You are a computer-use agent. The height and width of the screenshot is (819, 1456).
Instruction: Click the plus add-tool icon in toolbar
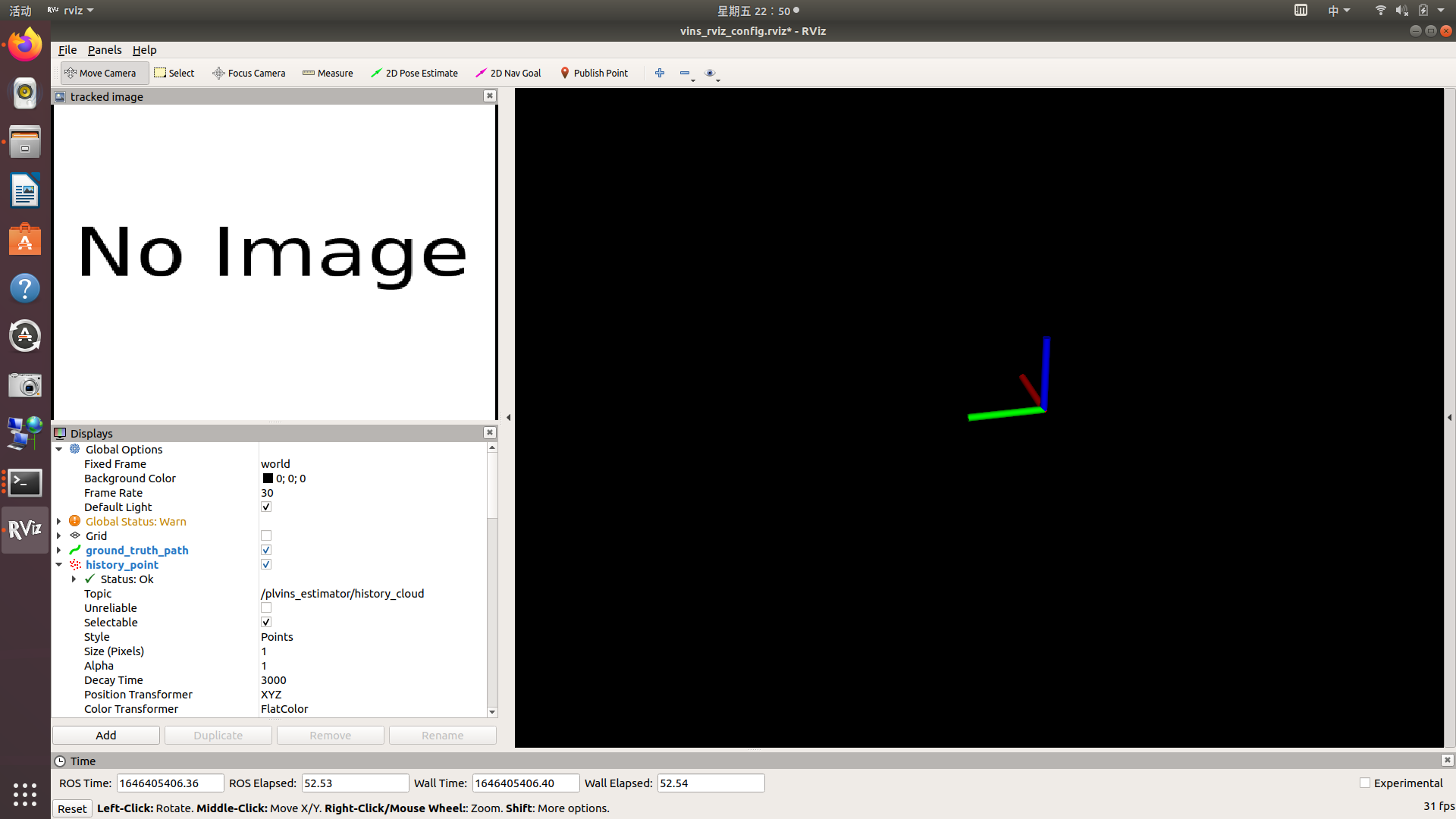coord(660,73)
